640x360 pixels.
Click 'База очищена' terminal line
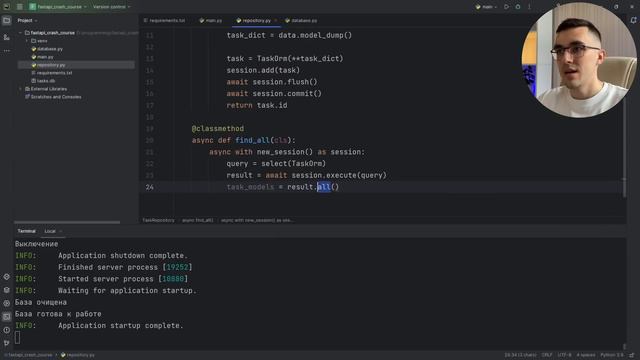[41, 302]
